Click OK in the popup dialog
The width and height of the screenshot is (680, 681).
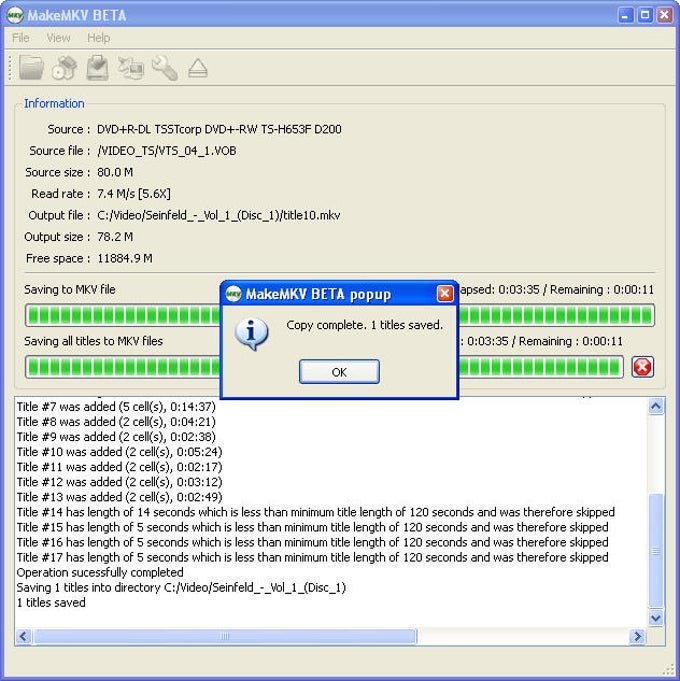tap(339, 372)
